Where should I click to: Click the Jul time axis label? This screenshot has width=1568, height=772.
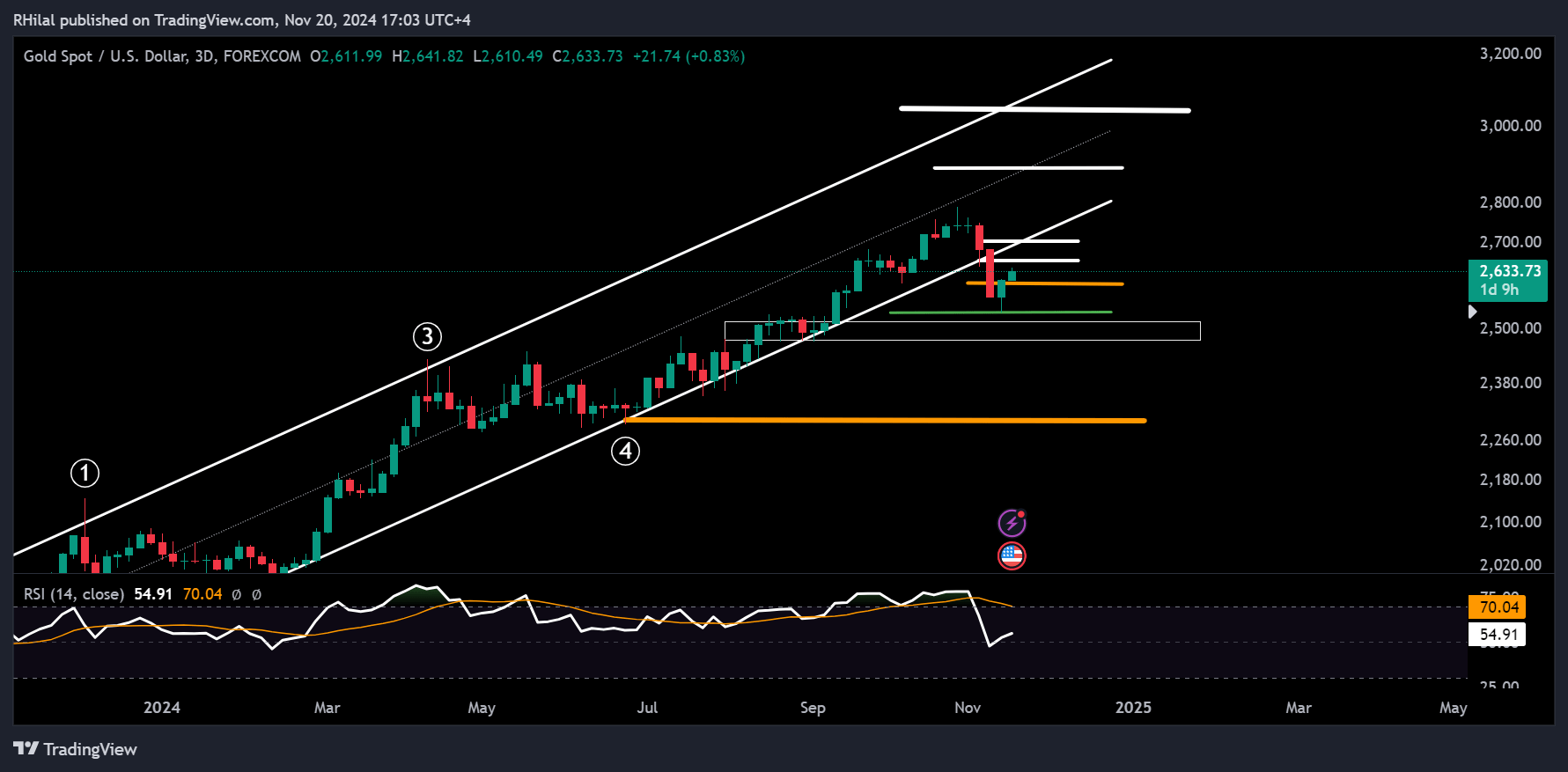[x=647, y=708]
